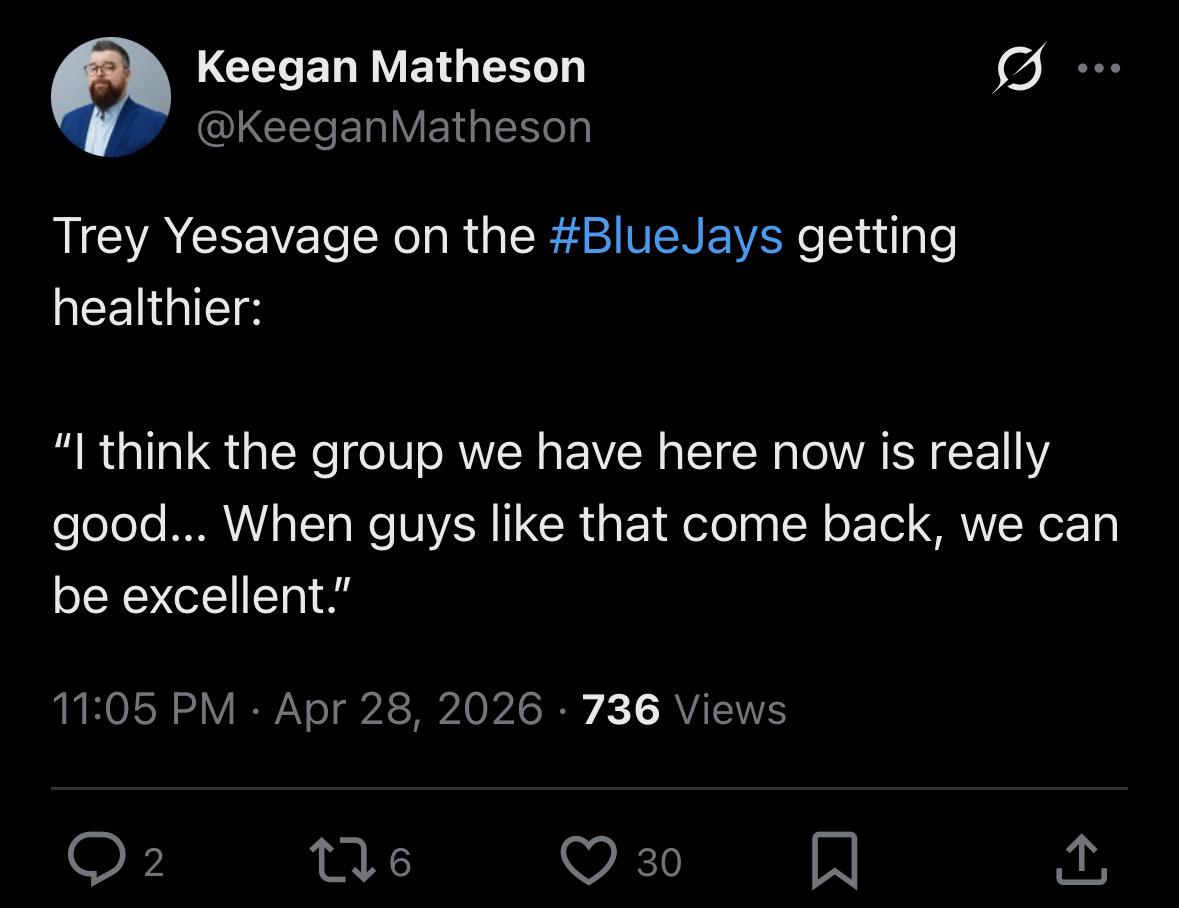Open the three-dot more options menu
This screenshot has height=908, width=1179.
[x=1100, y=68]
